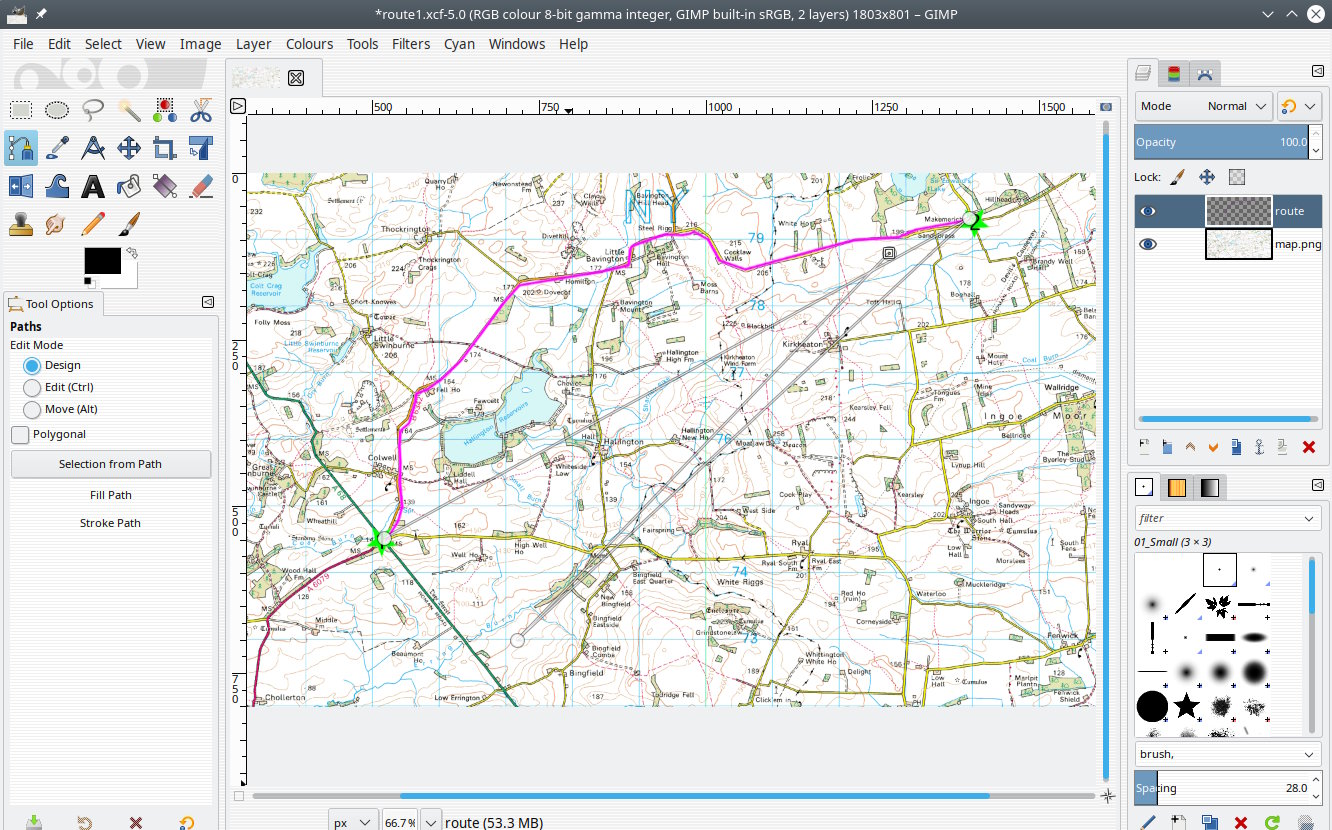
Task: Select the Eraser tool
Action: [x=201, y=185]
